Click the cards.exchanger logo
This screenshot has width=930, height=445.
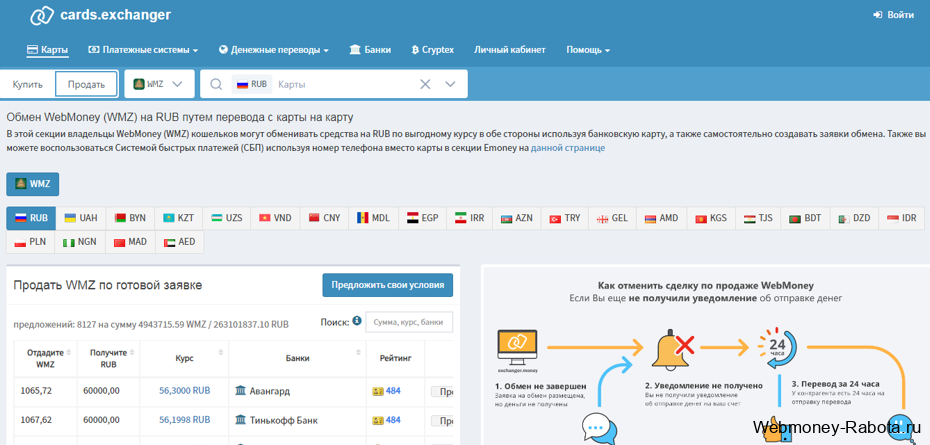pos(101,15)
